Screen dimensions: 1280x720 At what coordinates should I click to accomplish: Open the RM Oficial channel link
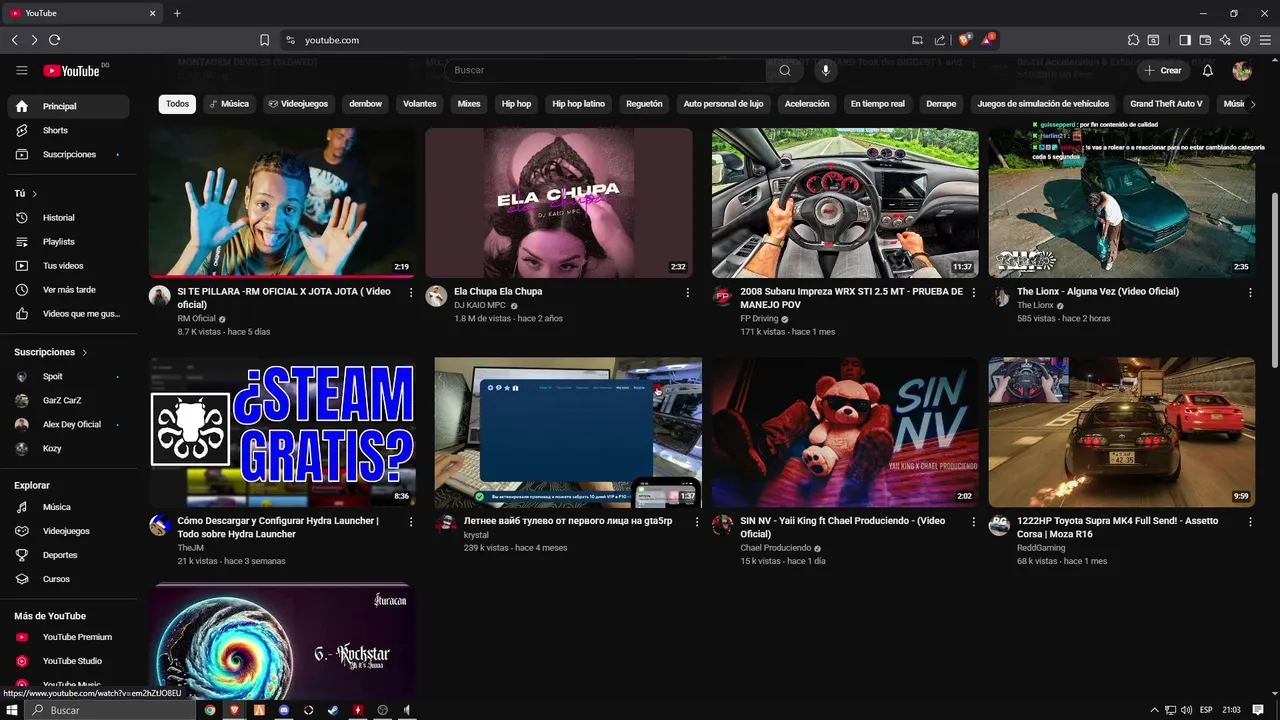(x=197, y=319)
